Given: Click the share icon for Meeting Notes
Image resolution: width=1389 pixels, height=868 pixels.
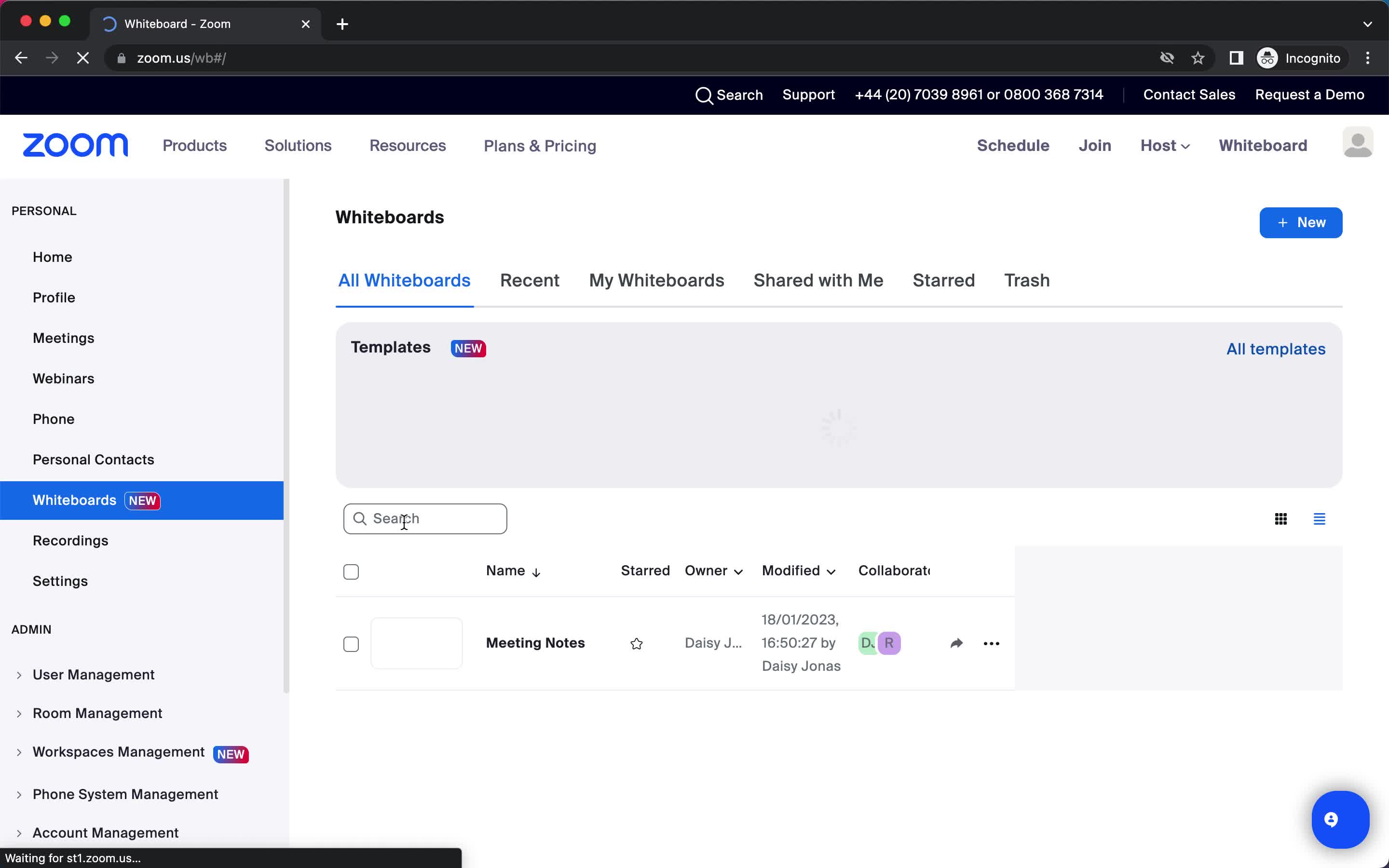Looking at the screenshot, I should point(955,643).
